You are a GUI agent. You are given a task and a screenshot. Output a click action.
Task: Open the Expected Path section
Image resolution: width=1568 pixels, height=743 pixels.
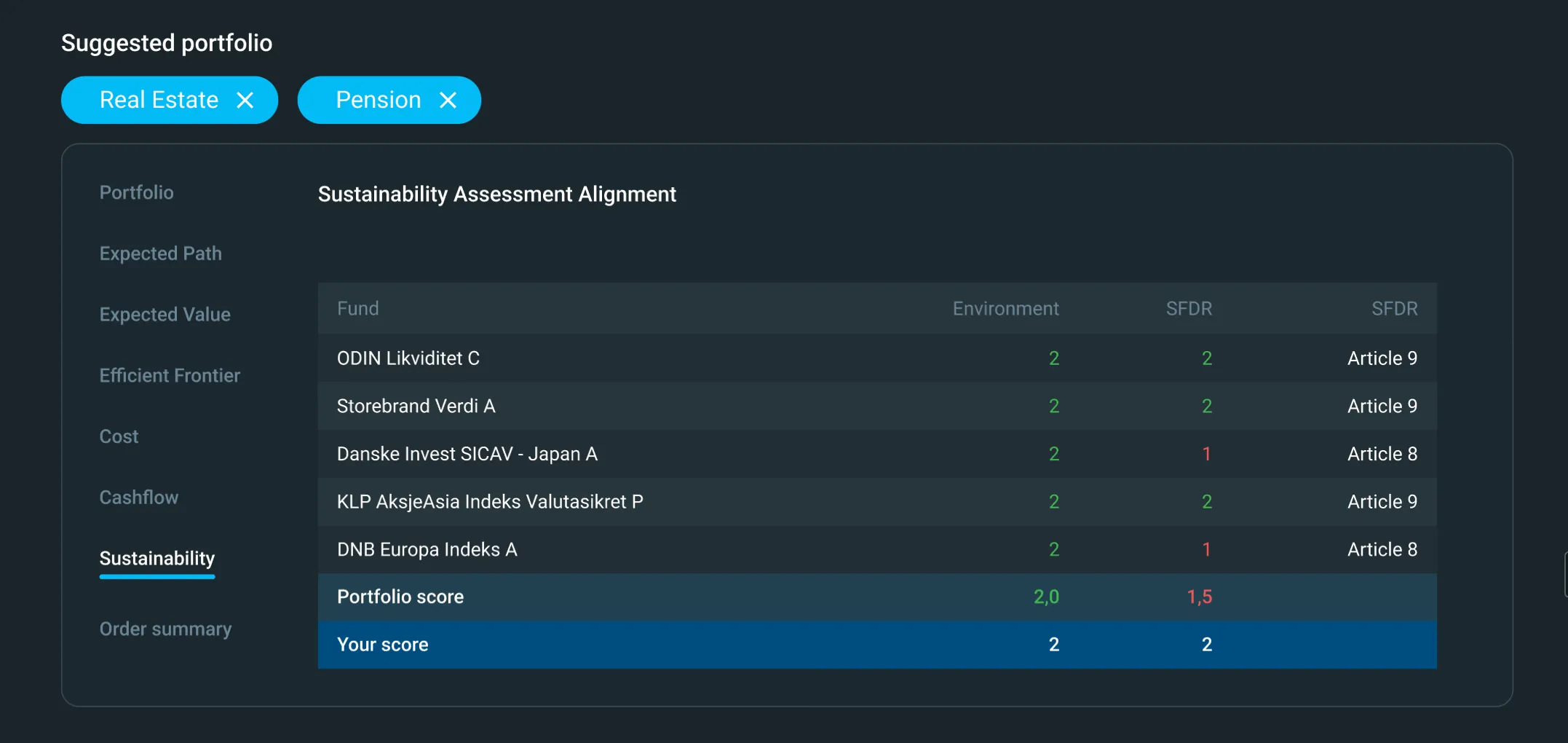[161, 253]
